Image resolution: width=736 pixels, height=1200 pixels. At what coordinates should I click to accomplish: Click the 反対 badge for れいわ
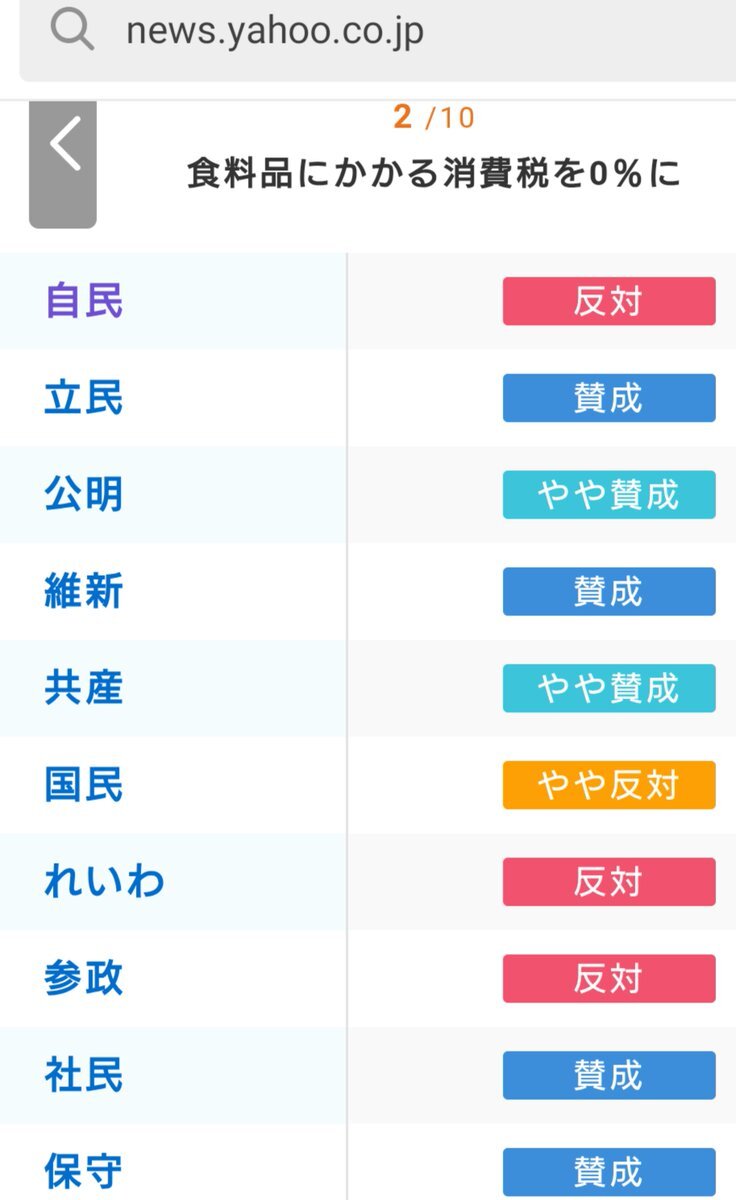click(609, 882)
